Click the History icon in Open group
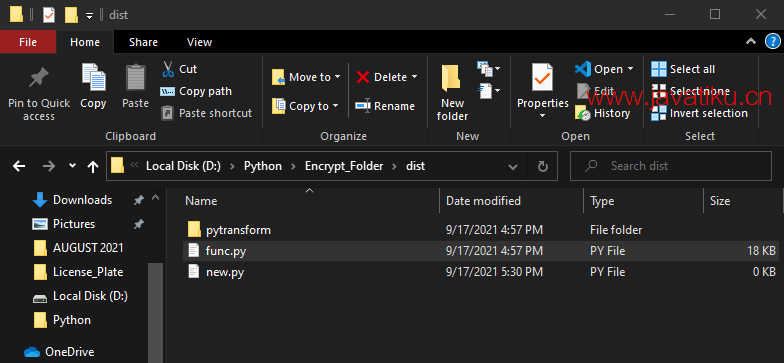This screenshot has width=784, height=363. (583, 113)
